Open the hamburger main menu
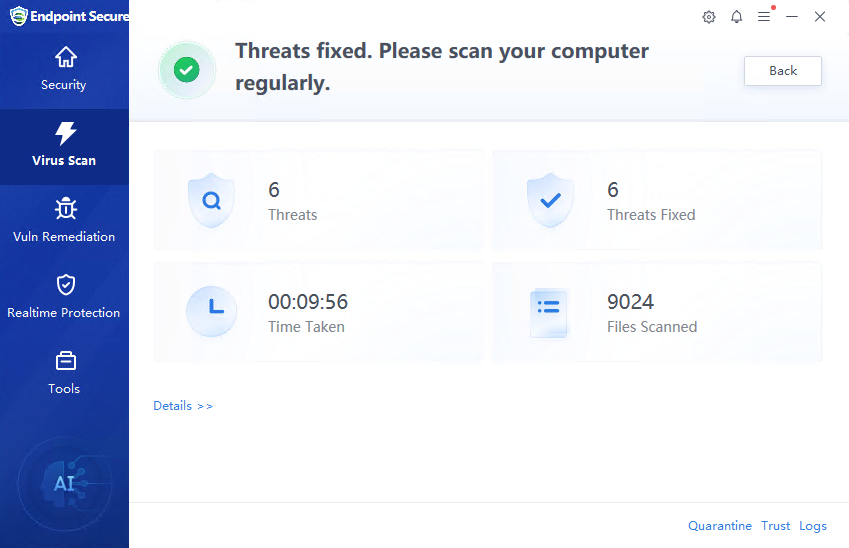The height and width of the screenshot is (548, 849). tap(764, 17)
